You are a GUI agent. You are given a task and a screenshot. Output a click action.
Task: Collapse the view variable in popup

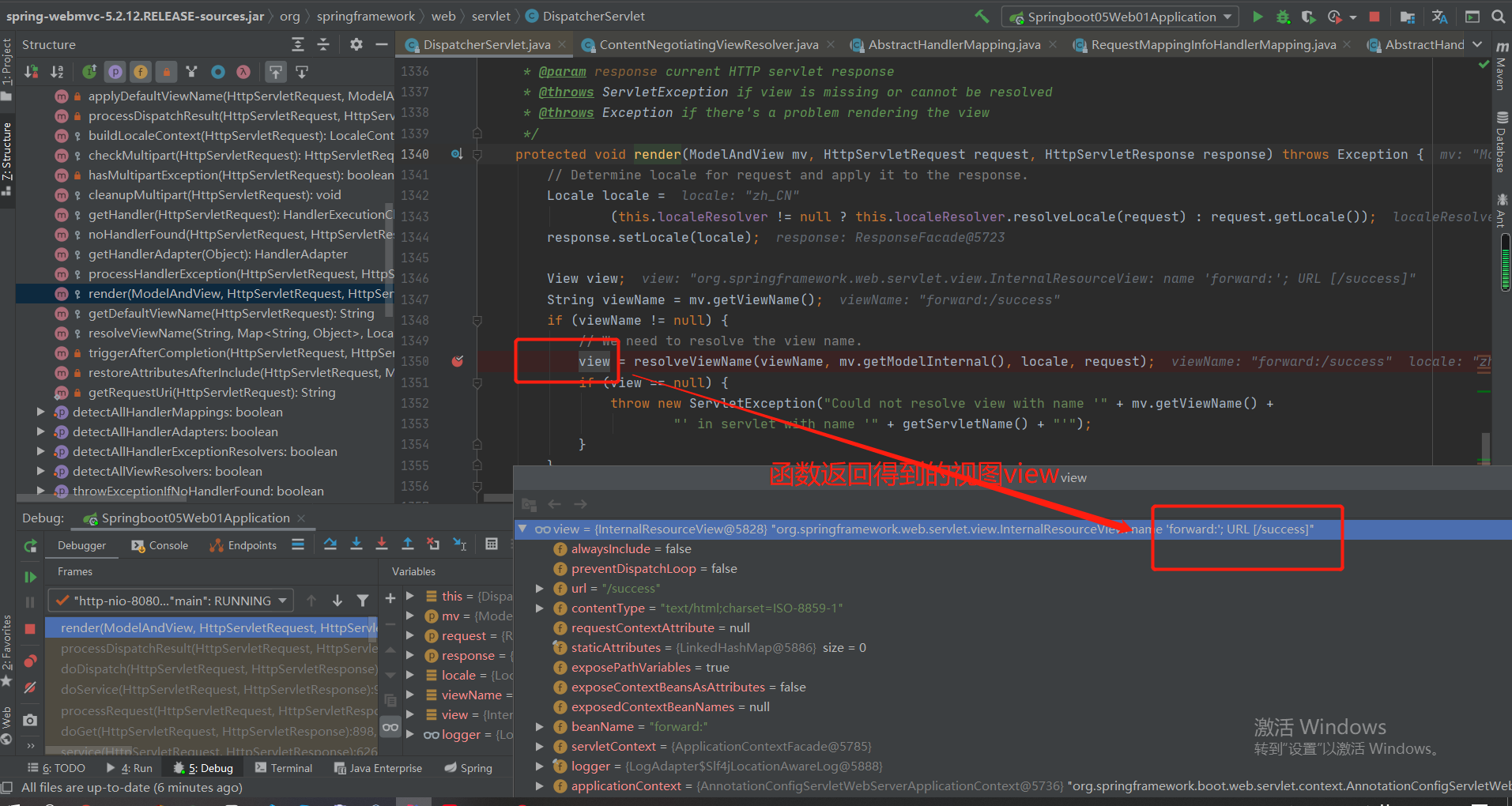(522, 529)
